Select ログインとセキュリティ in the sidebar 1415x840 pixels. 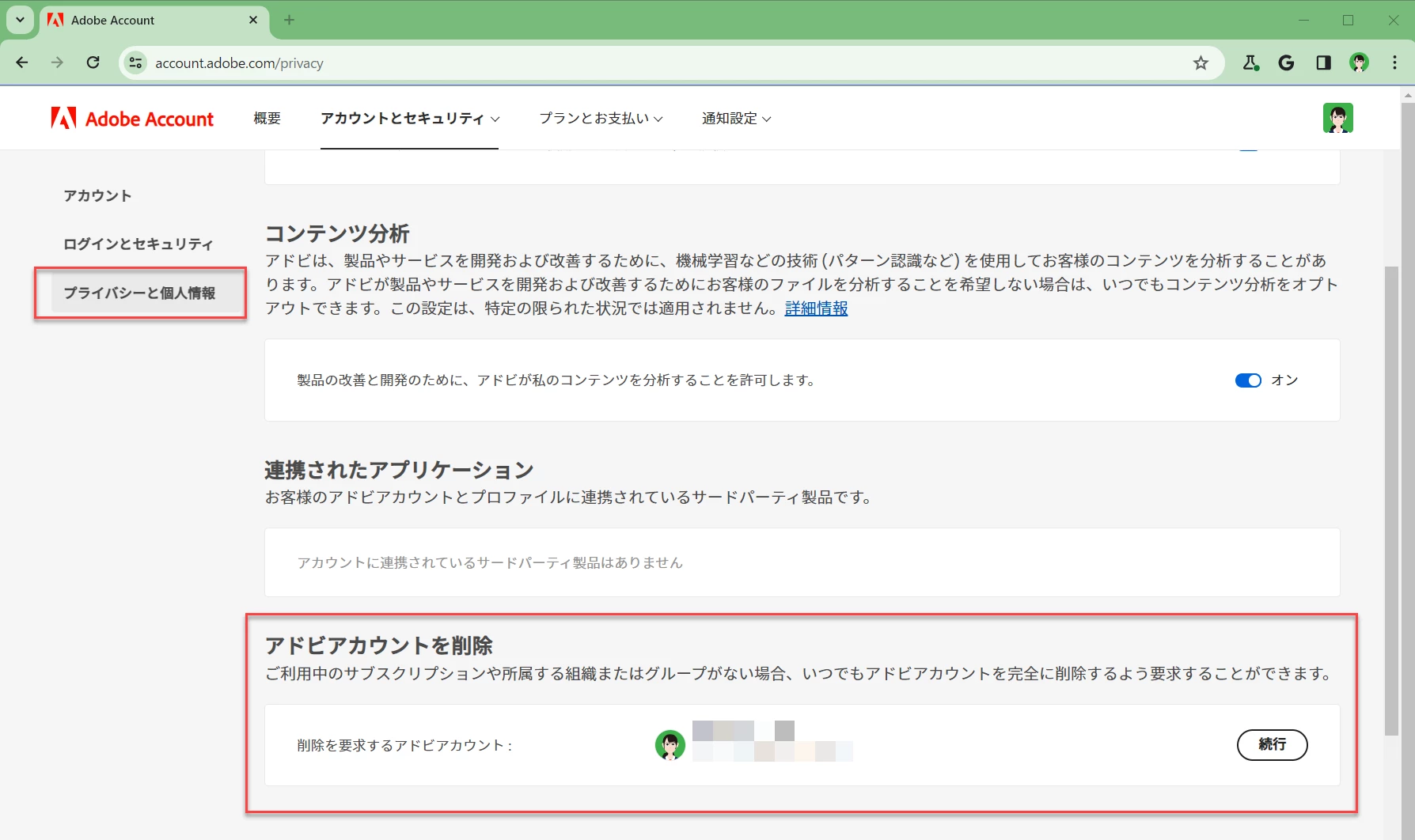pos(138,244)
